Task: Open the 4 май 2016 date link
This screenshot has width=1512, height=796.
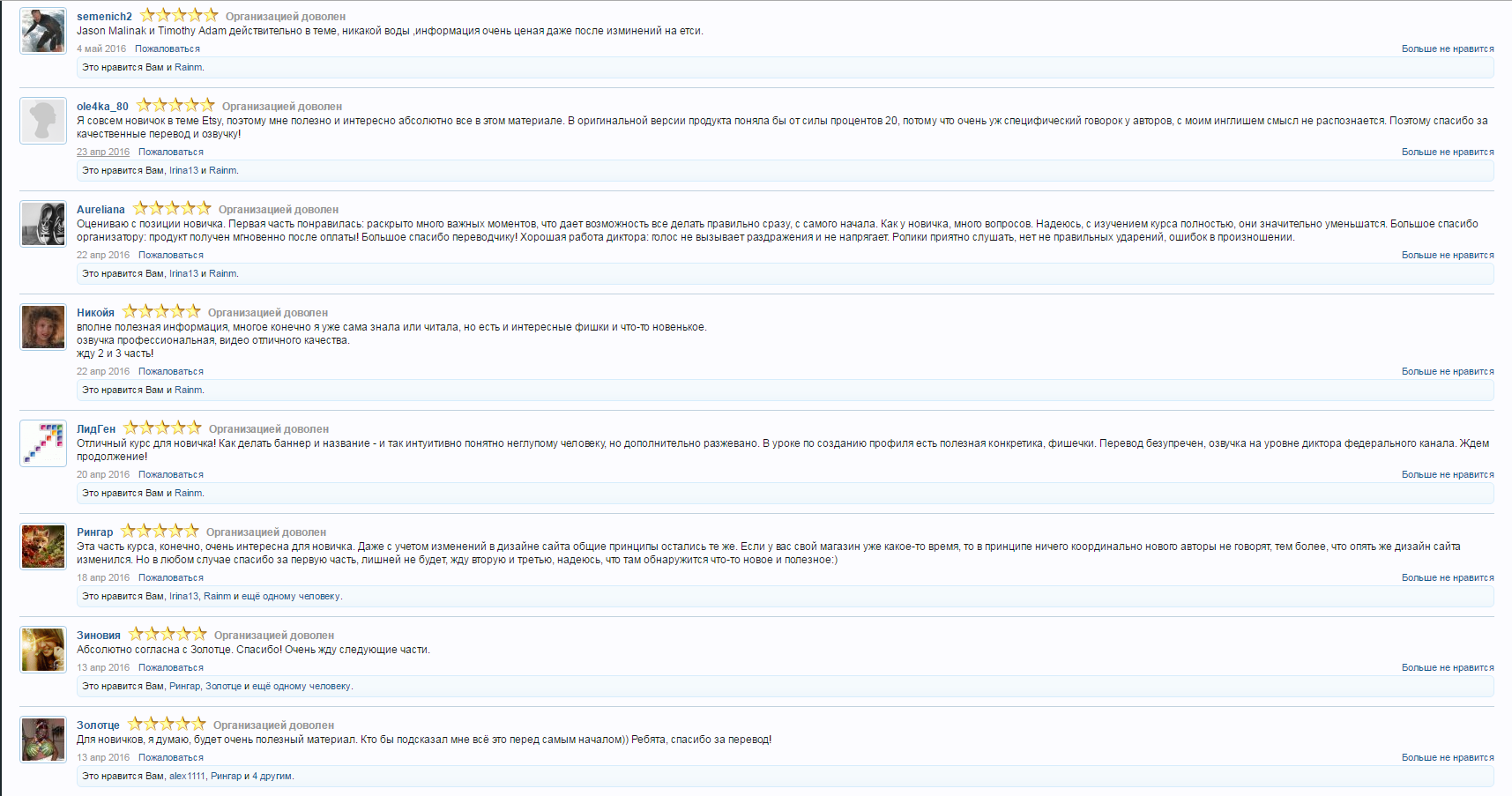Action: pyautogui.click(x=101, y=49)
